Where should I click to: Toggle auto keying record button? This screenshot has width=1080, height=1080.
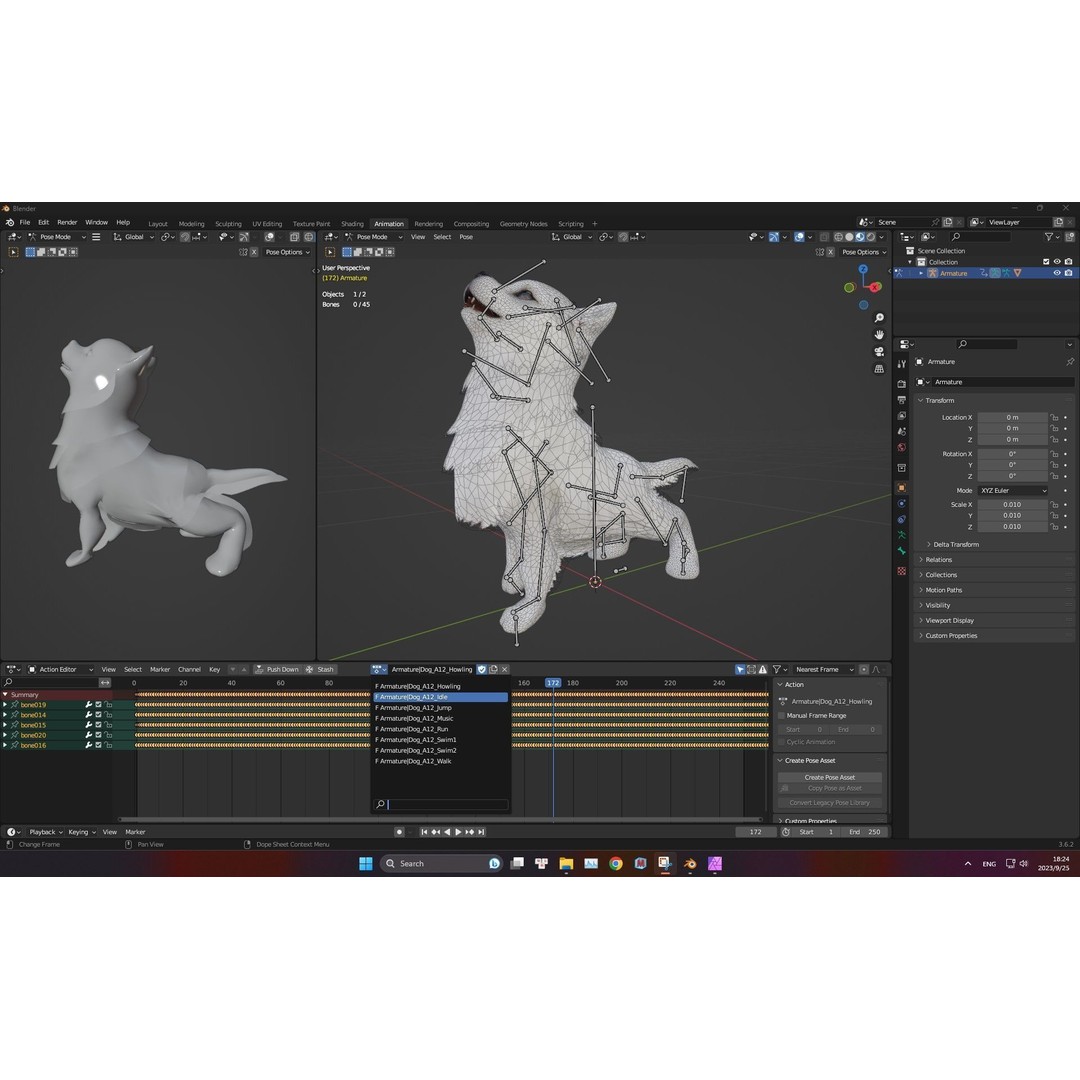[x=399, y=832]
